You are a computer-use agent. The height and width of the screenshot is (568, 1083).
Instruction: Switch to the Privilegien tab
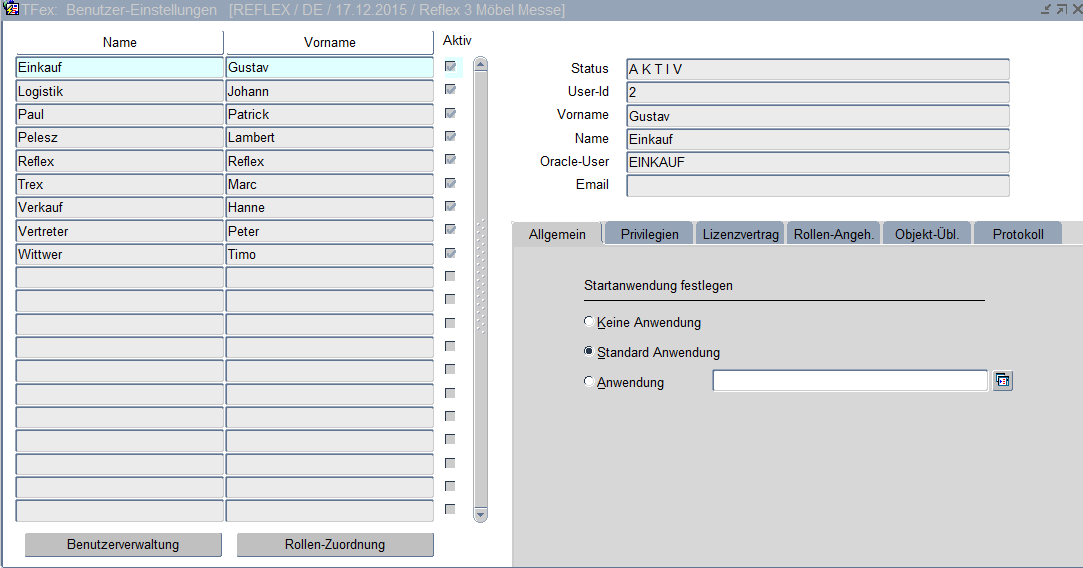pyautogui.click(x=649, y=234)
